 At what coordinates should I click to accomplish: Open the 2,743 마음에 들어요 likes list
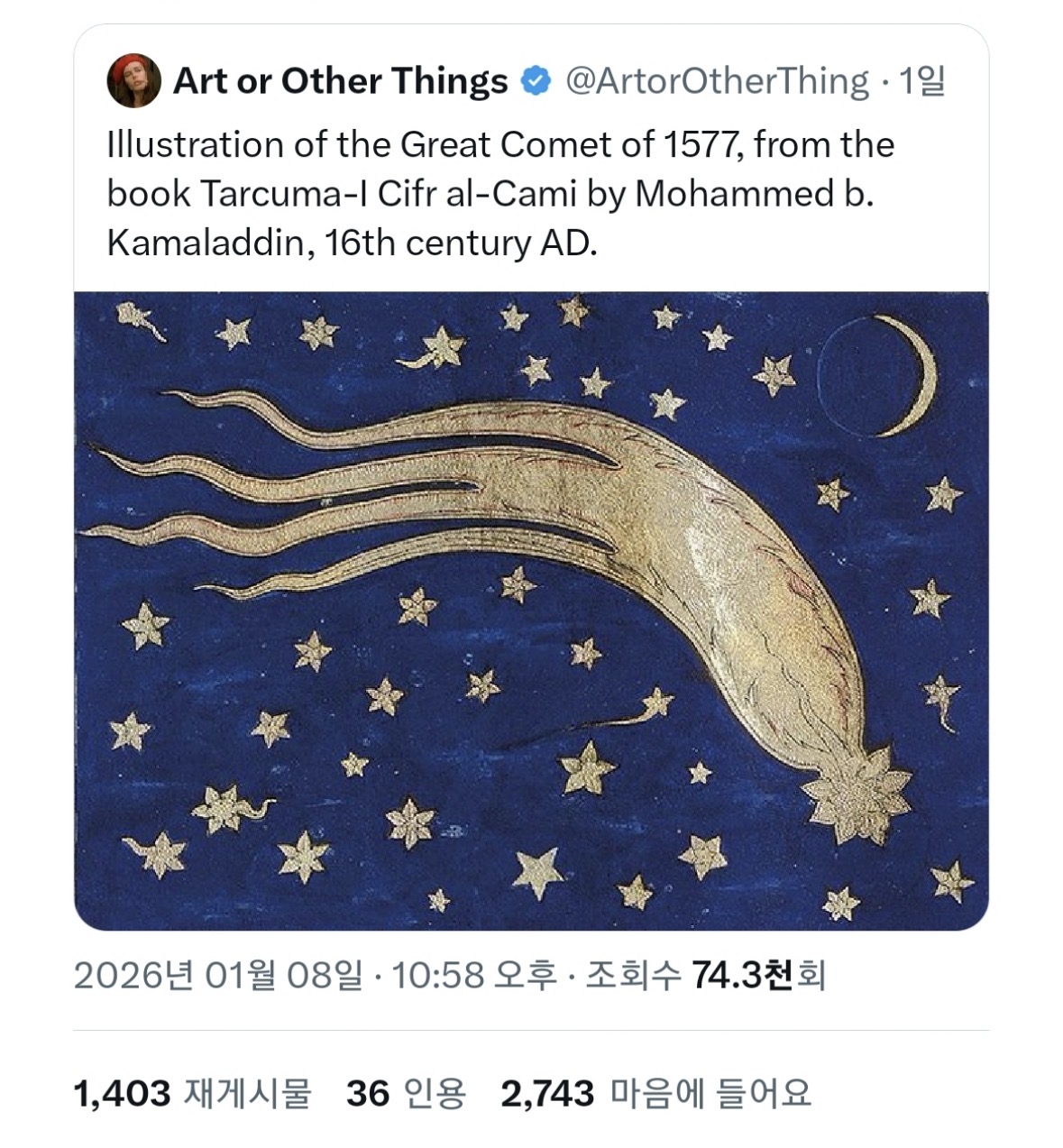(x=656, y=1093)
